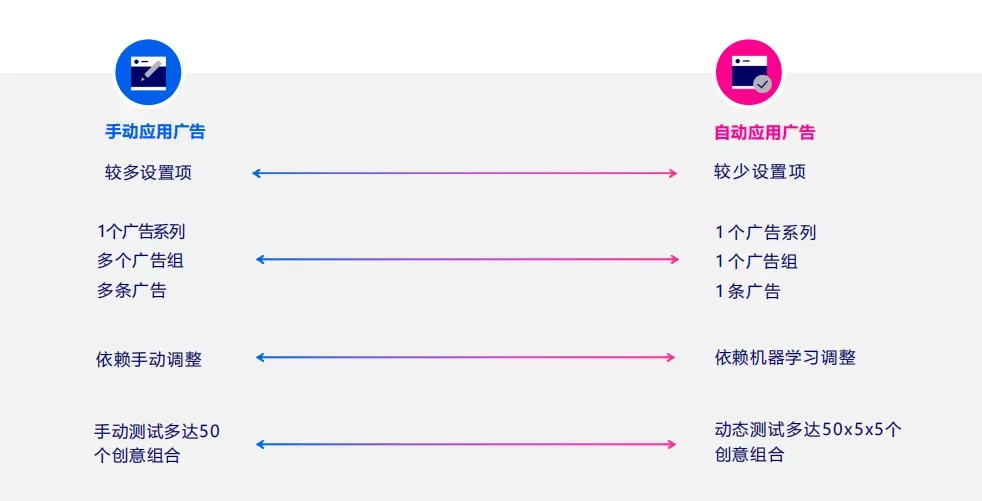Click the 依赖手动调整 text
This screenshot has width=982, height=501.
(x=149, y=359)
